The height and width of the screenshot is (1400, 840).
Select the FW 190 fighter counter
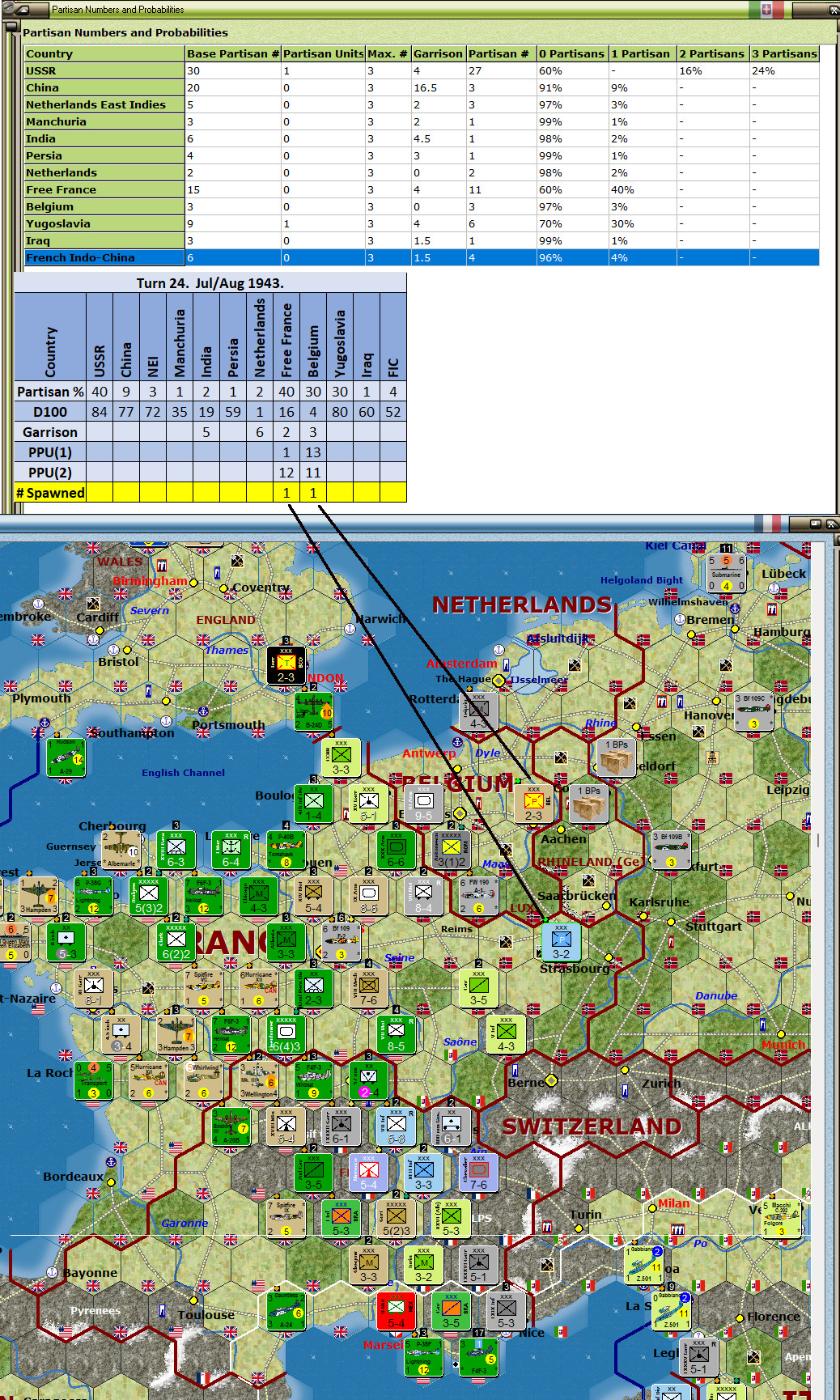tap(478, 897)
